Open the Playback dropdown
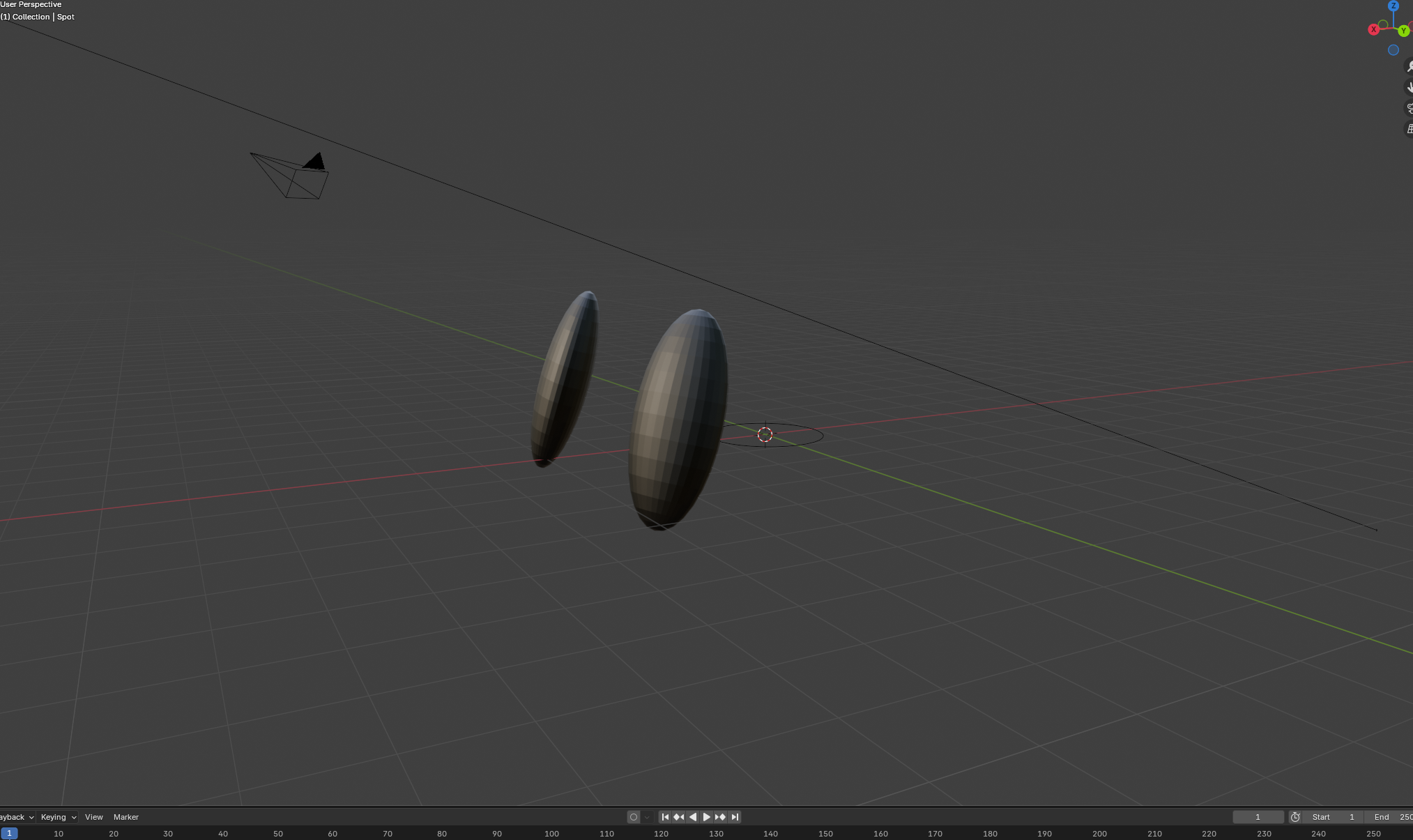 click(15, 817)
